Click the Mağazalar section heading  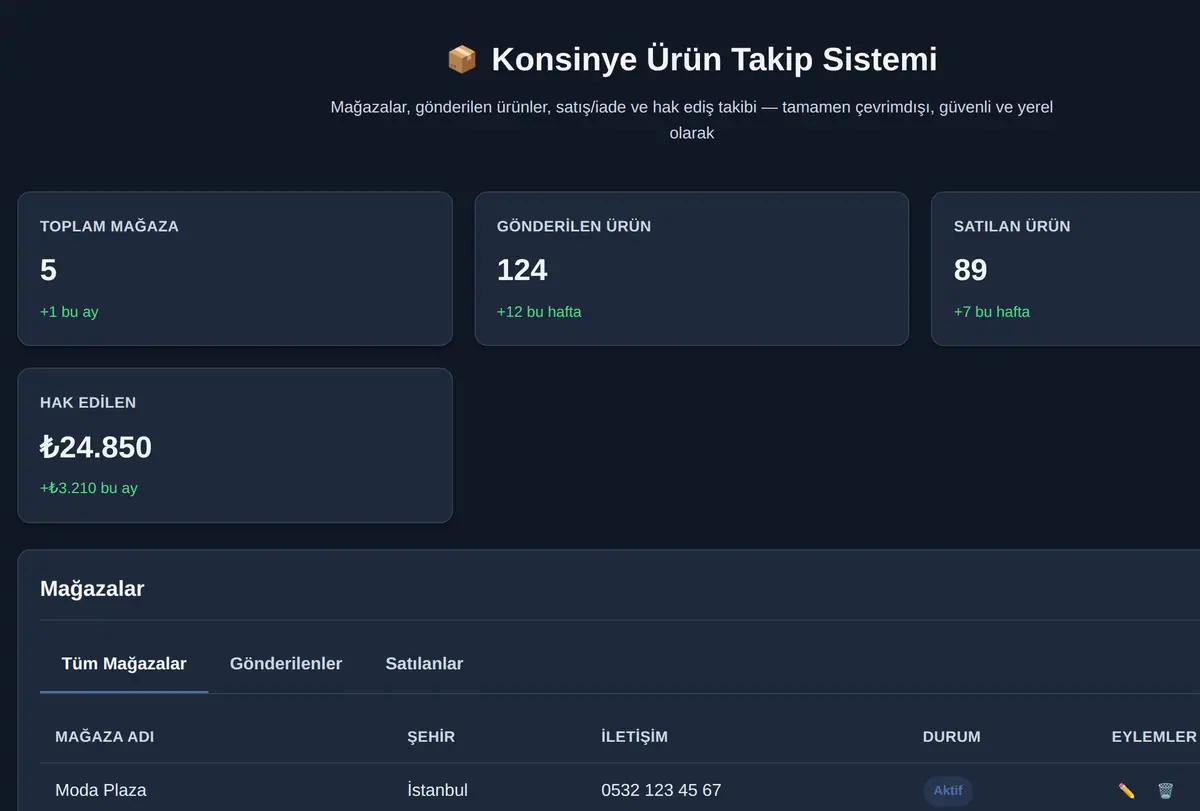click(x=92, y=589)
